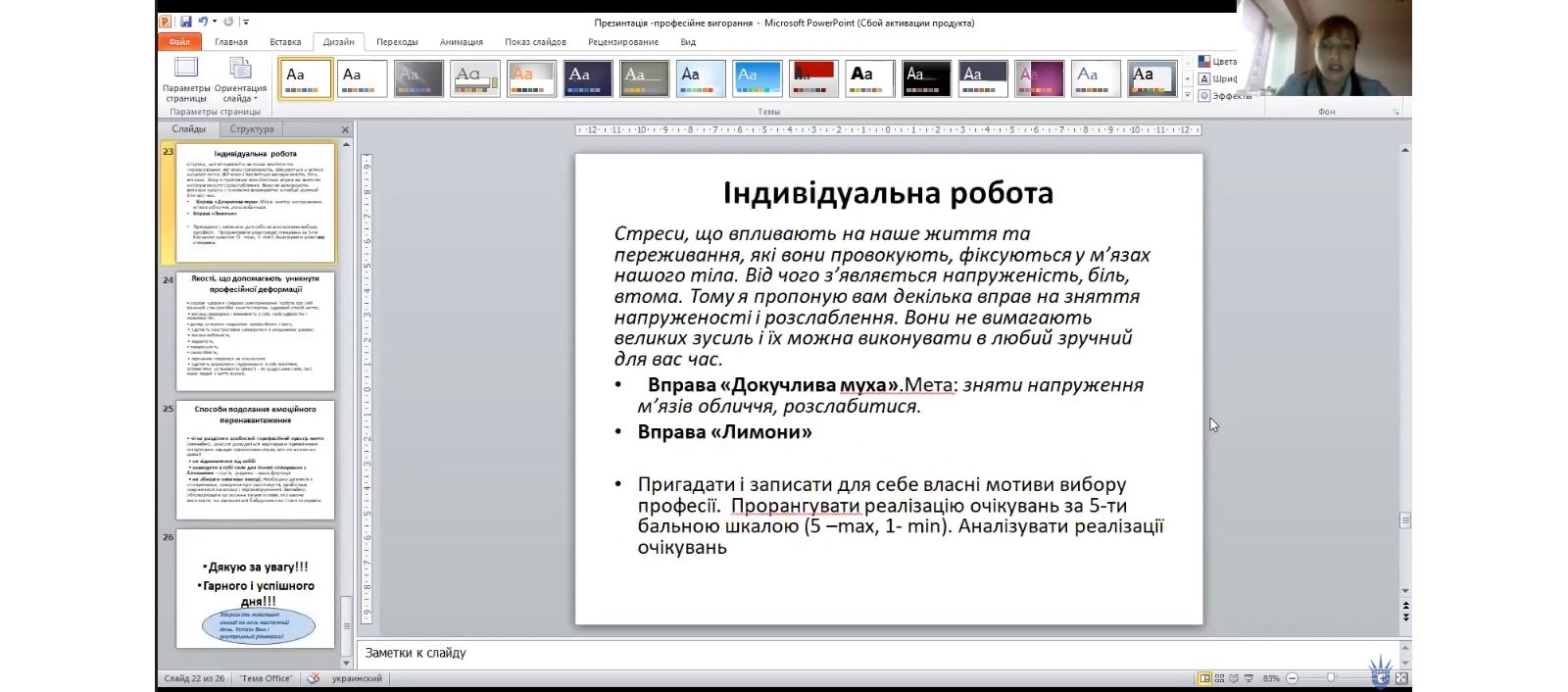
Task: Click the spell check icon in status bar
Action: (x=314, y=678)
